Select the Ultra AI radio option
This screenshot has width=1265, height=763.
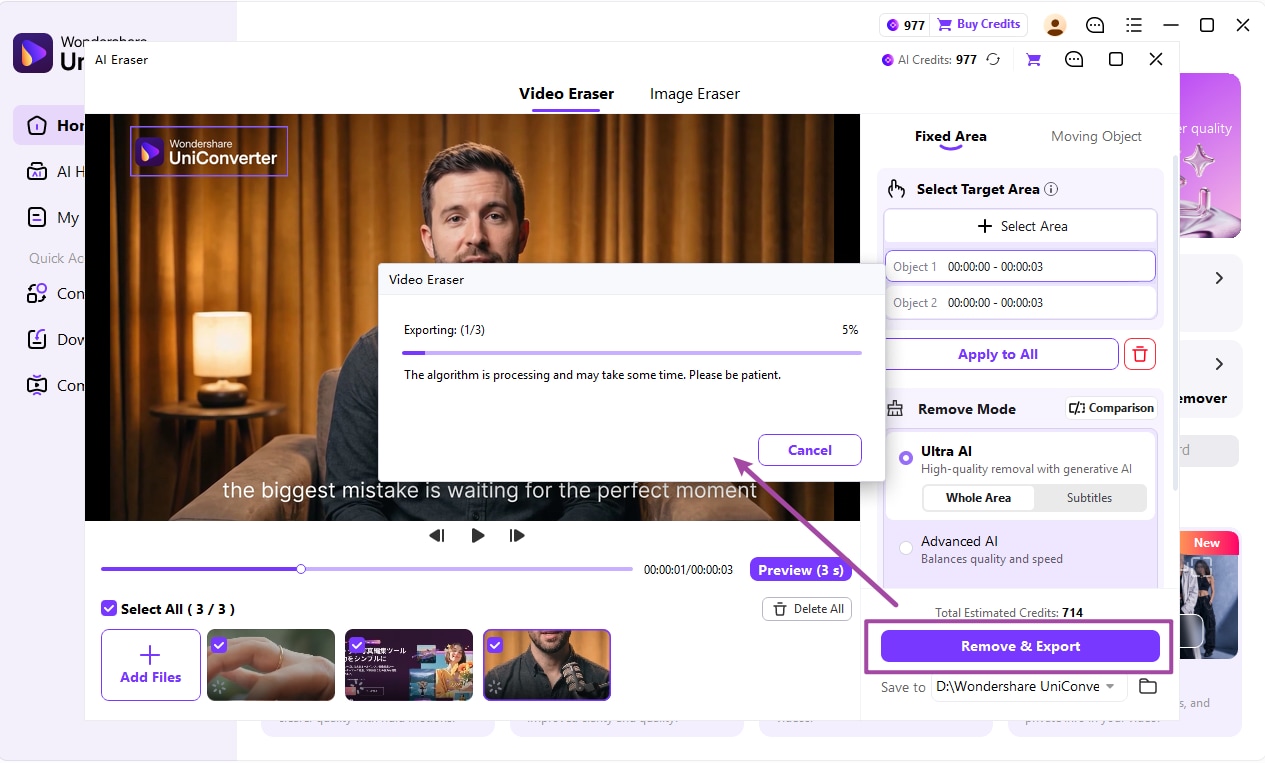coord(906,458)
